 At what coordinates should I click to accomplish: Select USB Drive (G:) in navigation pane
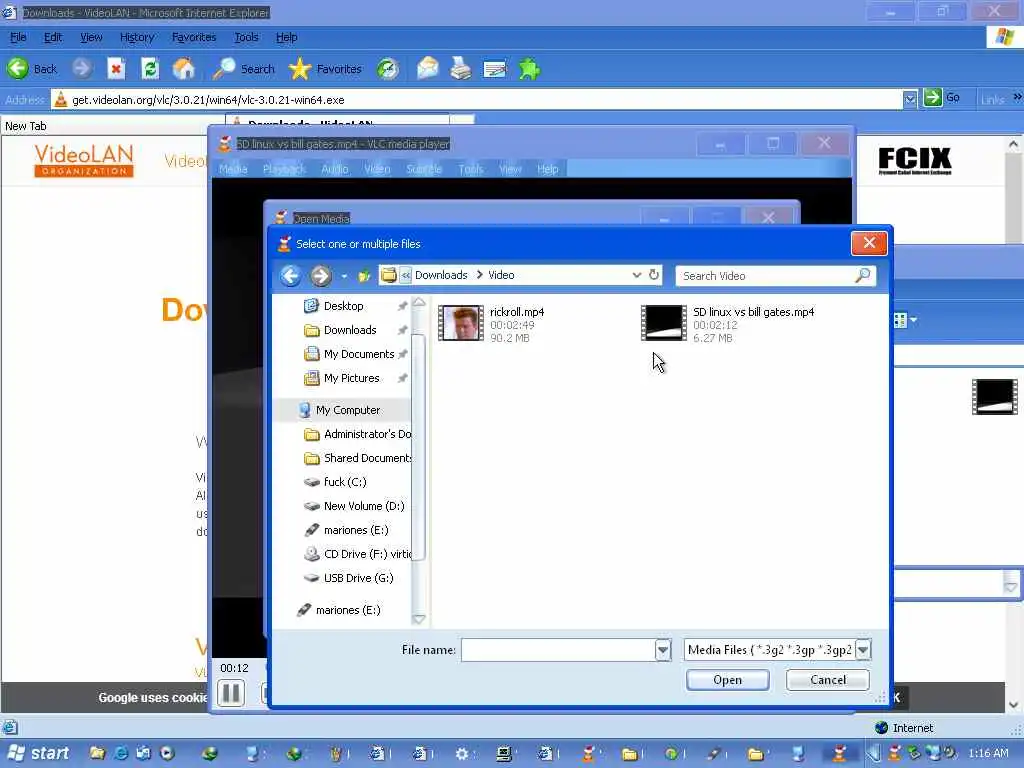coord(358,578)
